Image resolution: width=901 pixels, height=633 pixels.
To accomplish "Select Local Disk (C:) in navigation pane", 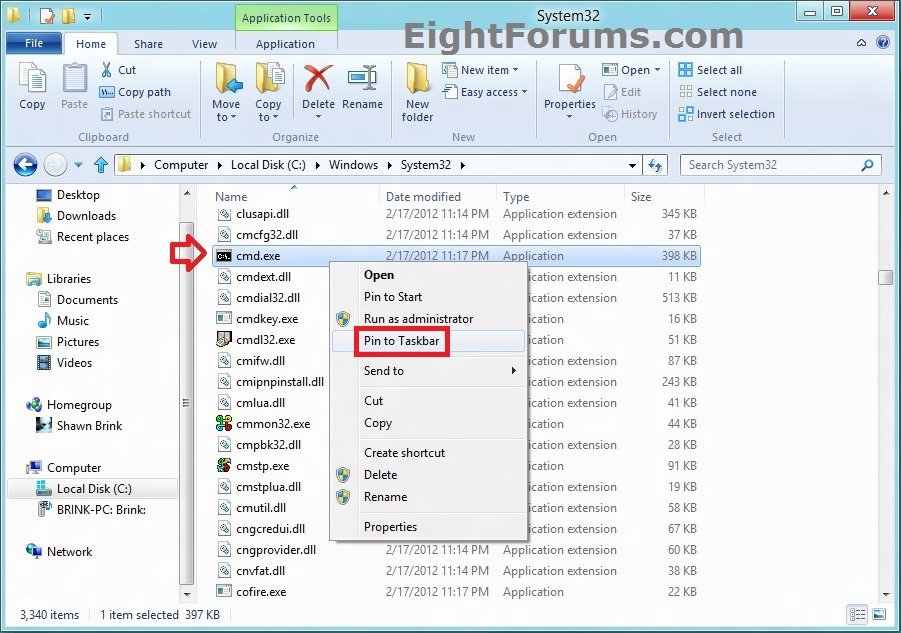I will [x=94, y=489].
